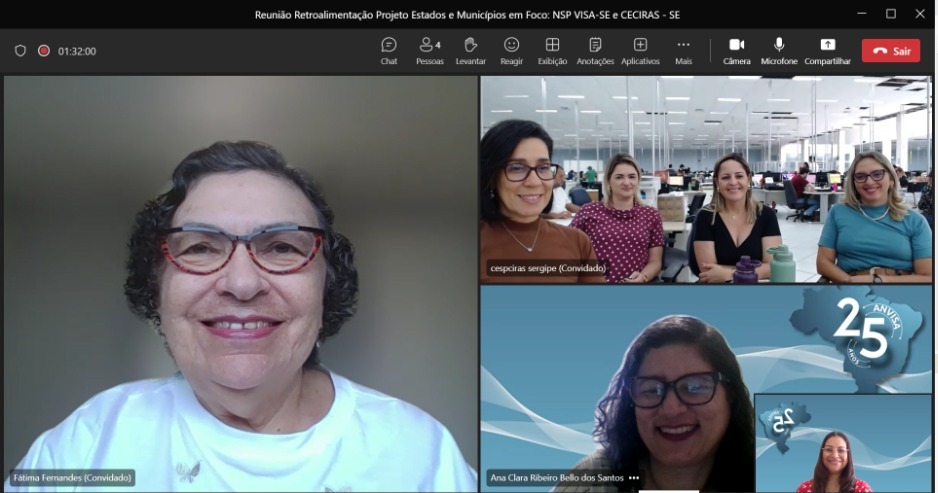Click the cespciras sergipe (Convidado) label
The width and height of the screenshot is (938, 493).
coord(548,268)
